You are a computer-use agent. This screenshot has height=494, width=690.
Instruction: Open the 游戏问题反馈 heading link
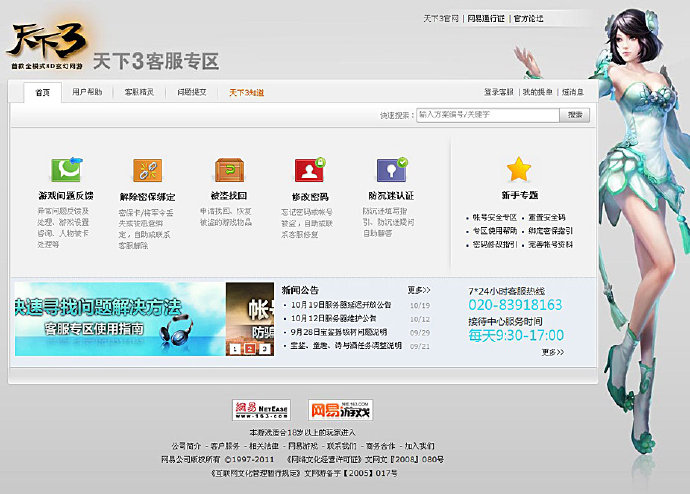pos(66,196)
